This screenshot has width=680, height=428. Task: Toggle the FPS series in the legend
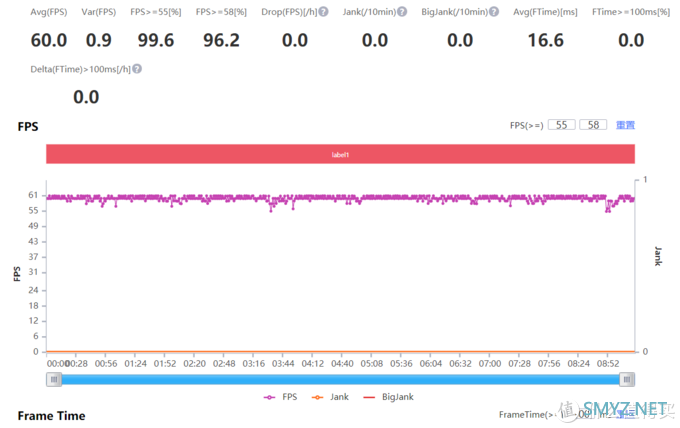tap(281, 397)
